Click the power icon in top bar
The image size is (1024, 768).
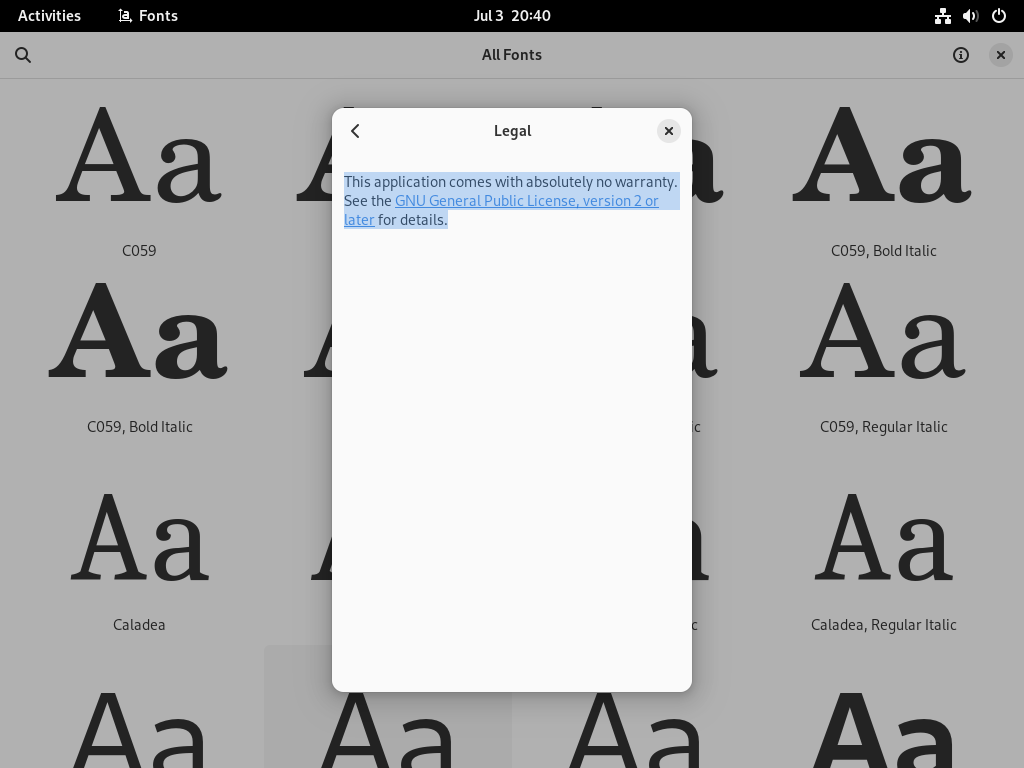[999, 16]
